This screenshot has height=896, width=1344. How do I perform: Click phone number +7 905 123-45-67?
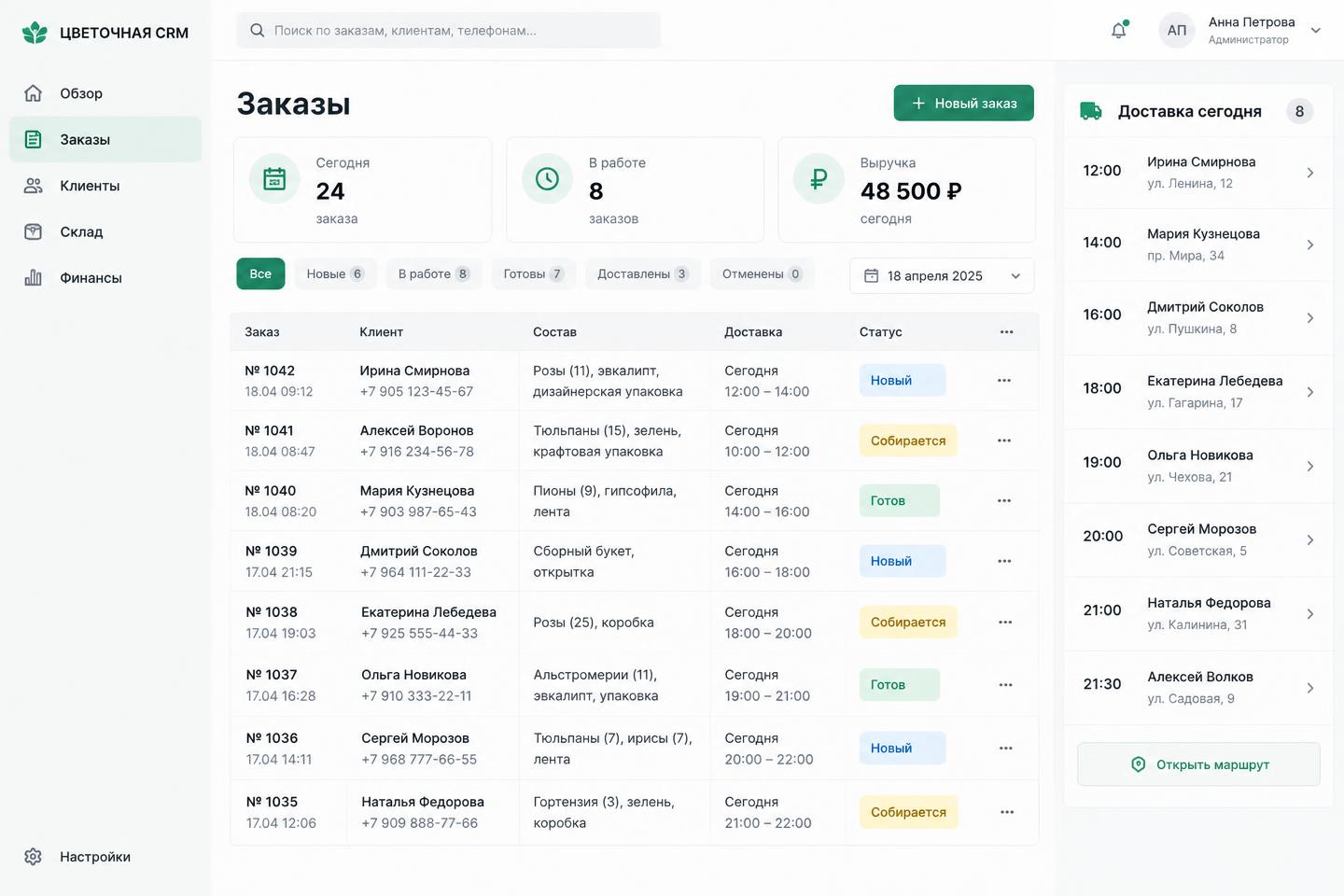click(416, 392)
